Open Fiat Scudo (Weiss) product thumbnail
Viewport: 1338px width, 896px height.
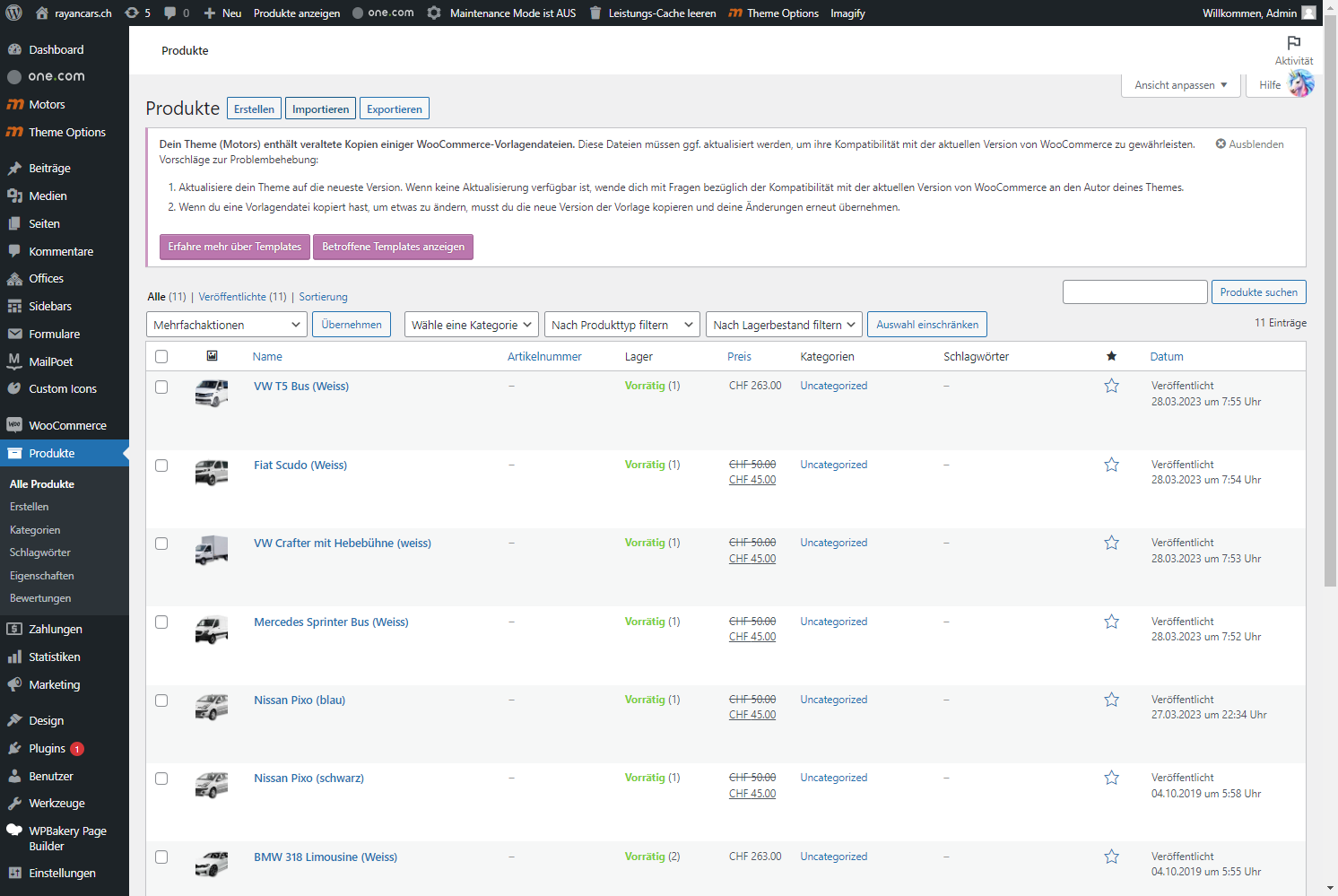(x=212, y=471)
